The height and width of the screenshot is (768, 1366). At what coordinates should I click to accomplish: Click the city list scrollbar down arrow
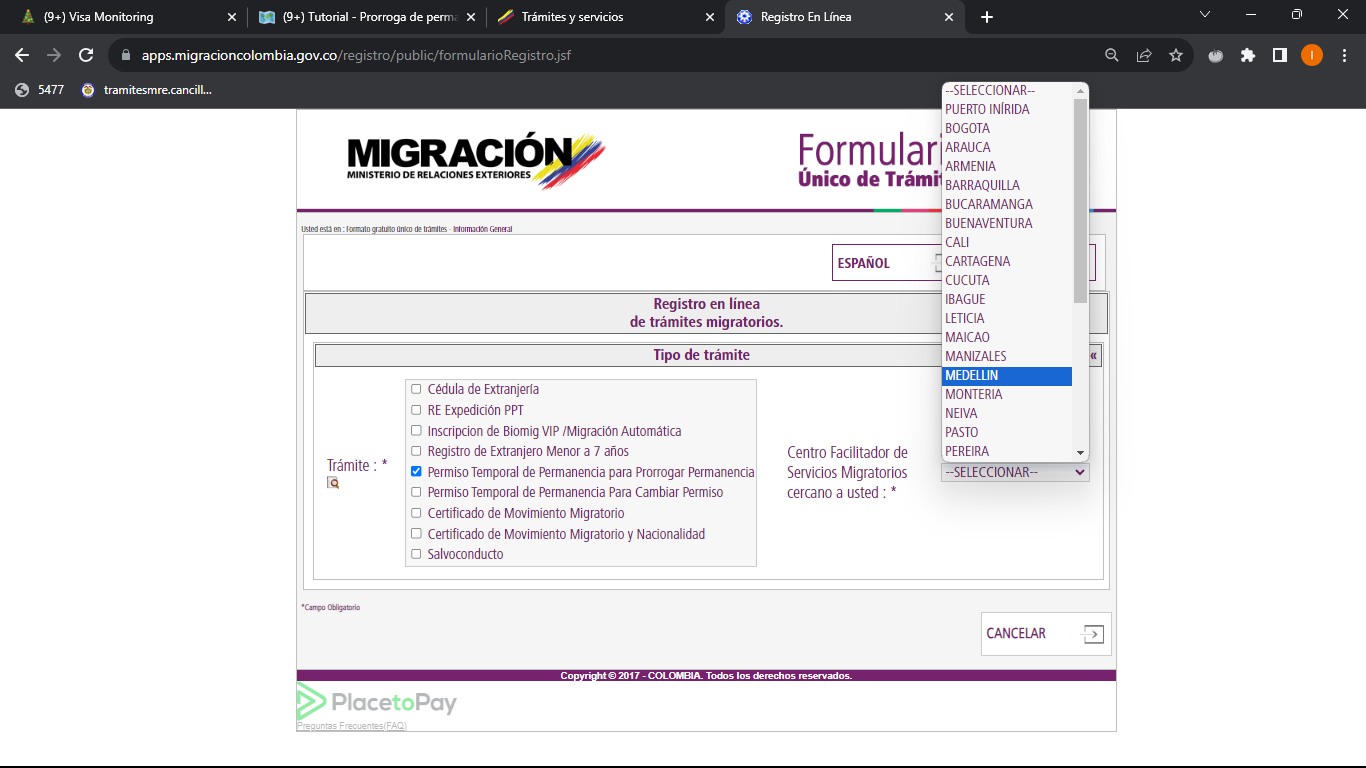coord(1080,452)
